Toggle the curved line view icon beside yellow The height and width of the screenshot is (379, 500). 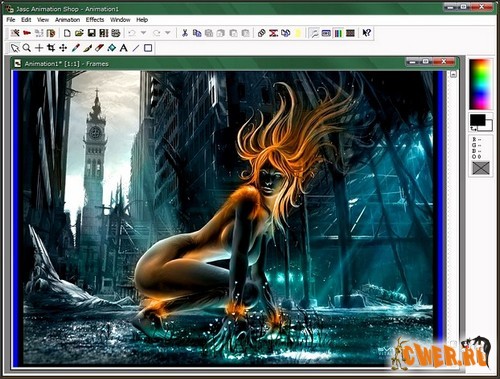click(x=314, y=33)
